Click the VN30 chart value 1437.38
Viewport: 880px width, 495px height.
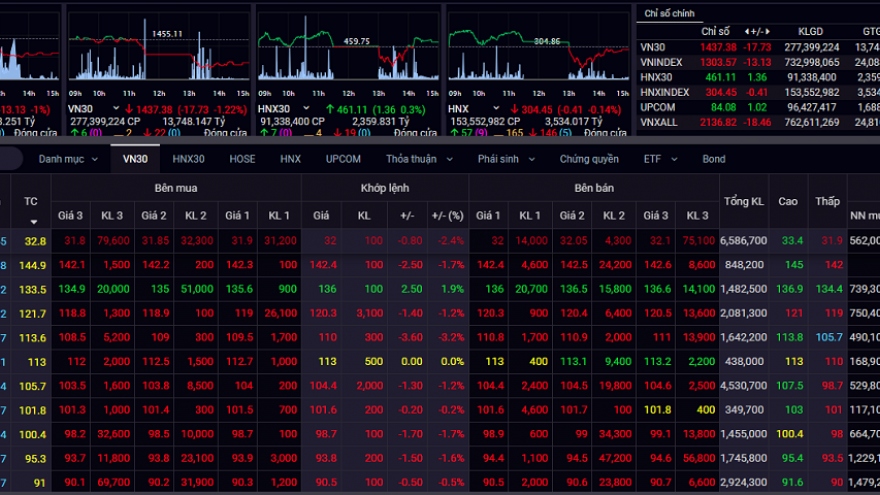[x=154, y=109]
